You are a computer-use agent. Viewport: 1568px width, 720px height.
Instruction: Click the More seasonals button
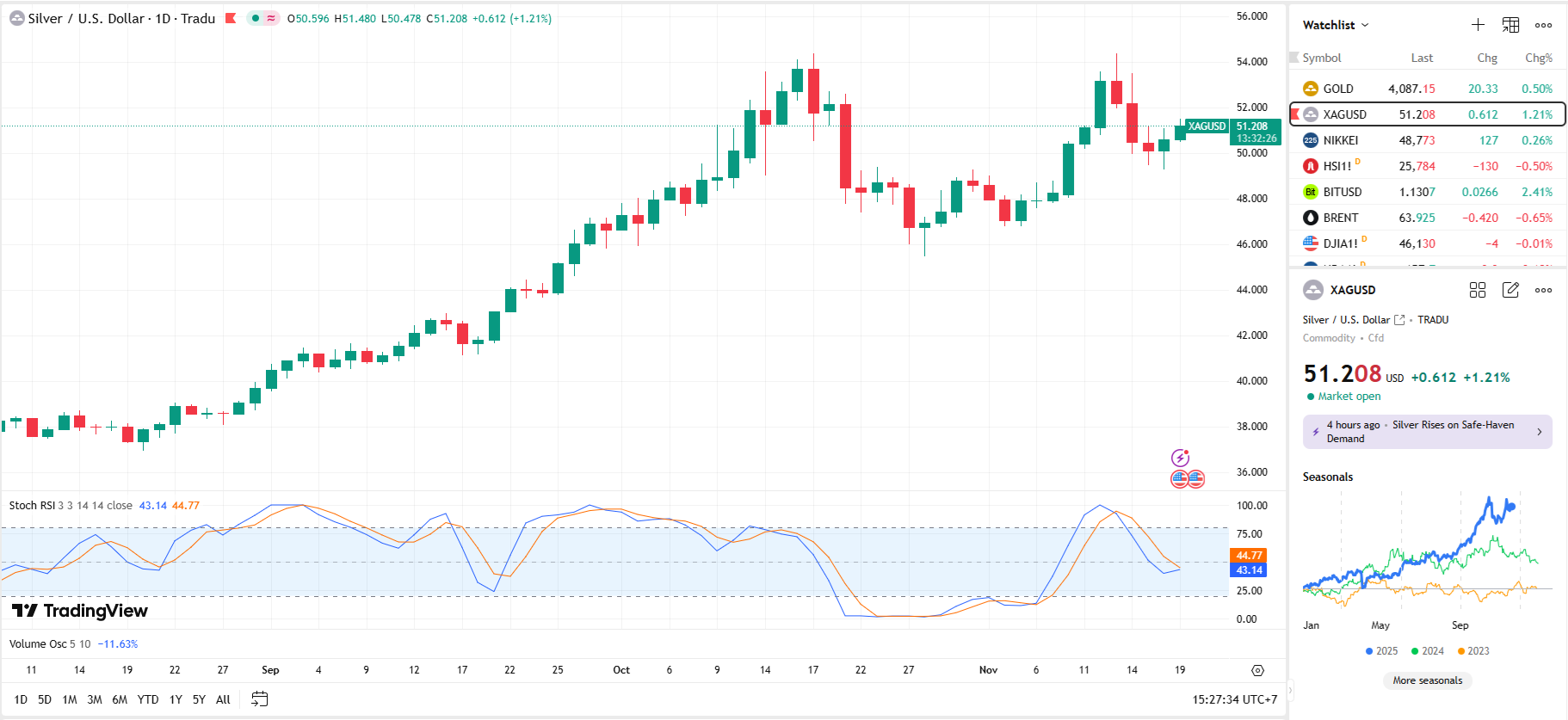pyautogui.click(x=1427, y=680)
